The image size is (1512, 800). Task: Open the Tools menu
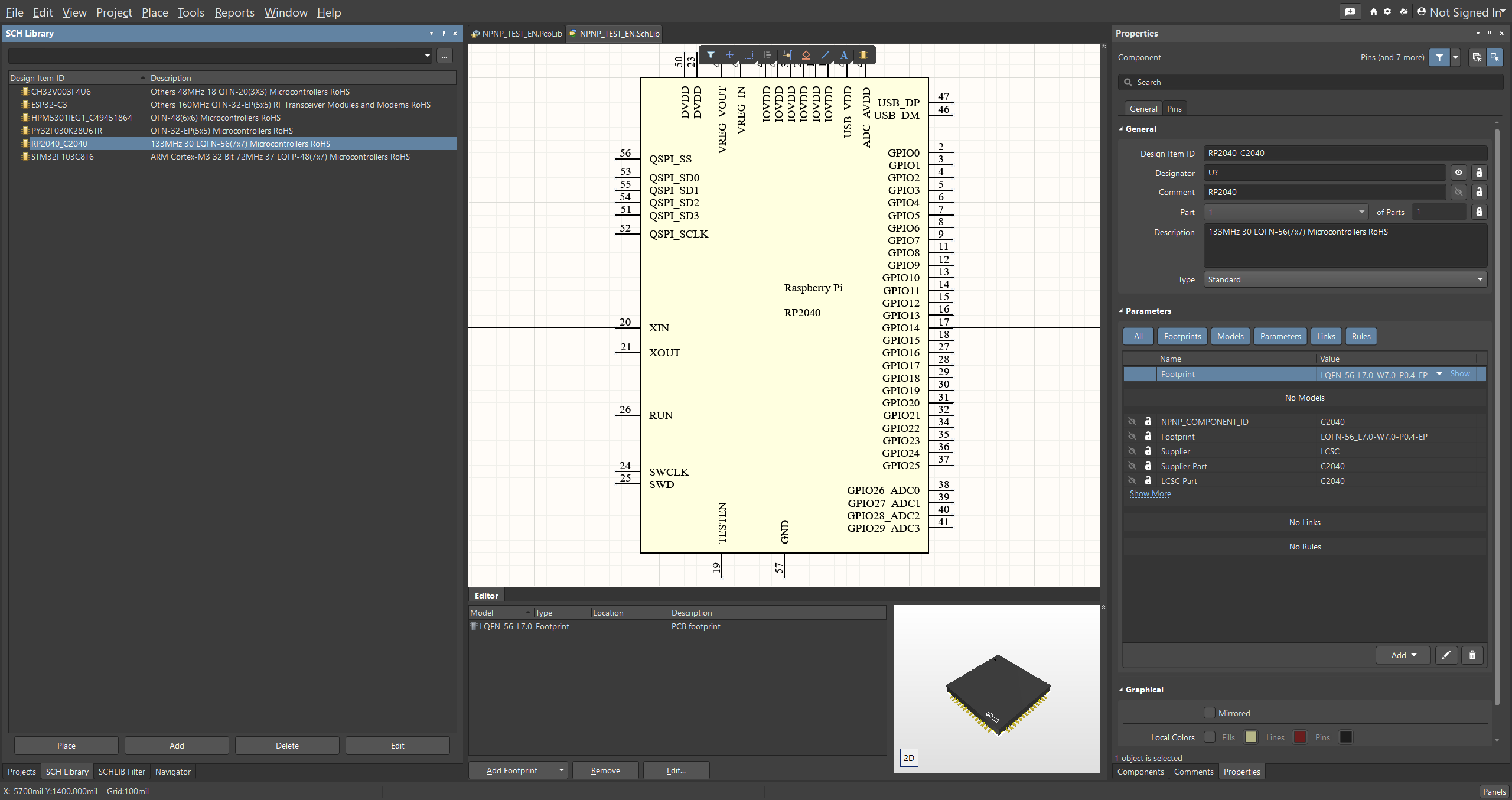191,12
